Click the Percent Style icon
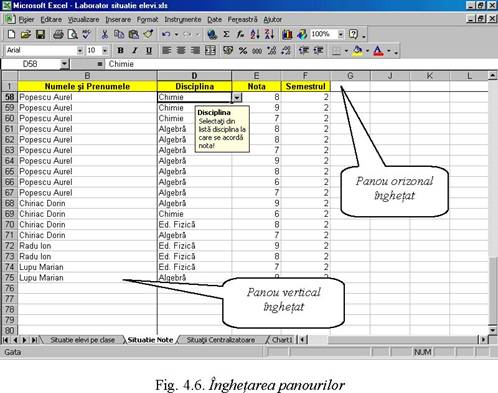 point(243,51)
